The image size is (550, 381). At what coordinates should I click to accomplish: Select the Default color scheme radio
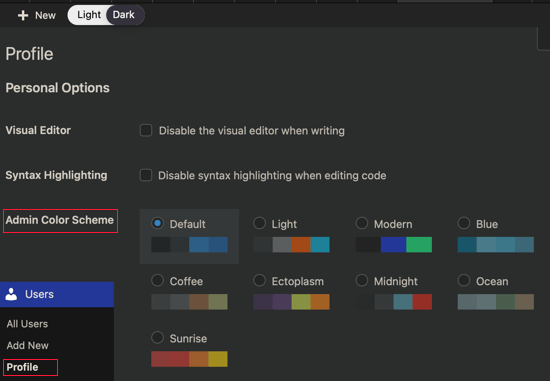tap(157, 223)
